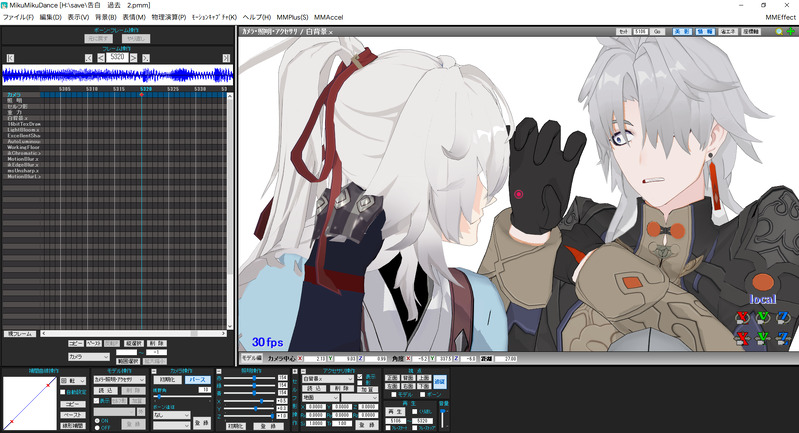Open the 白背景.x accessory dropdown

(x=328, y=380)
